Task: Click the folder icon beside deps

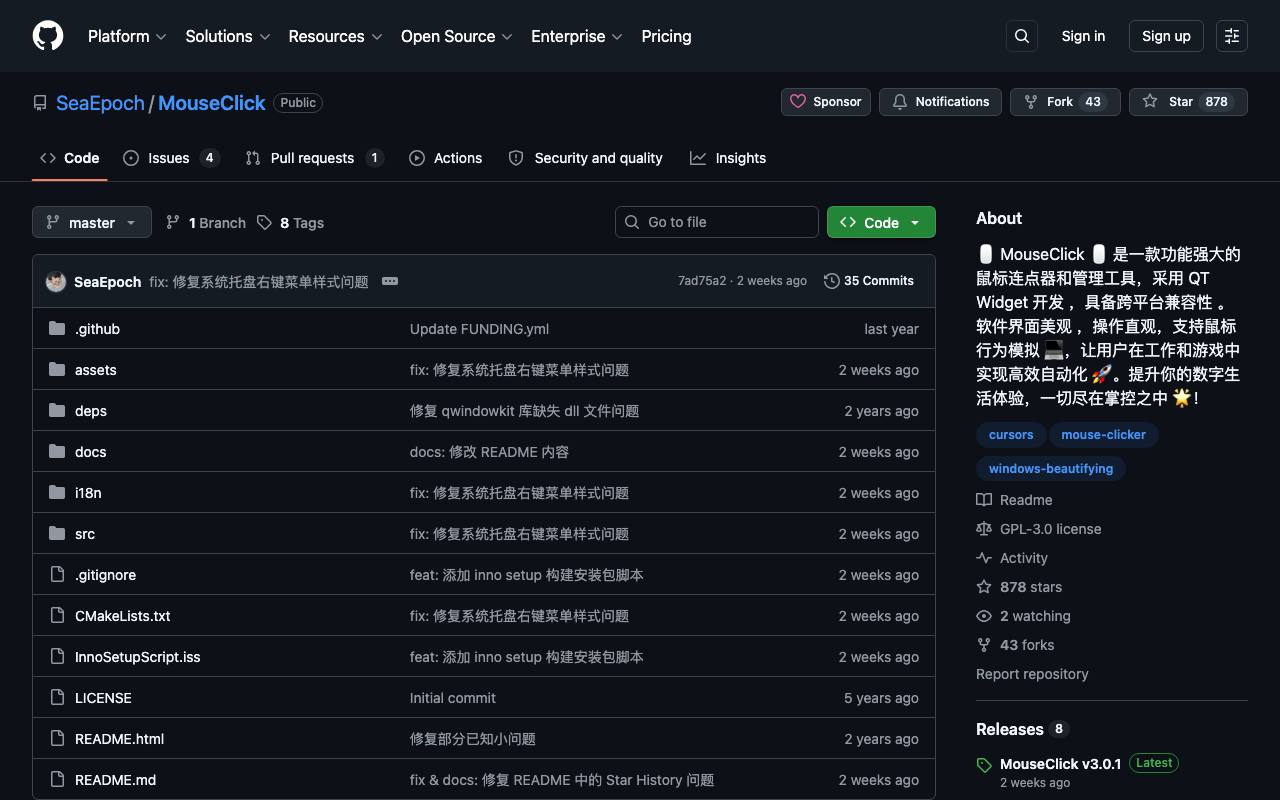Action: coord(57,411)
